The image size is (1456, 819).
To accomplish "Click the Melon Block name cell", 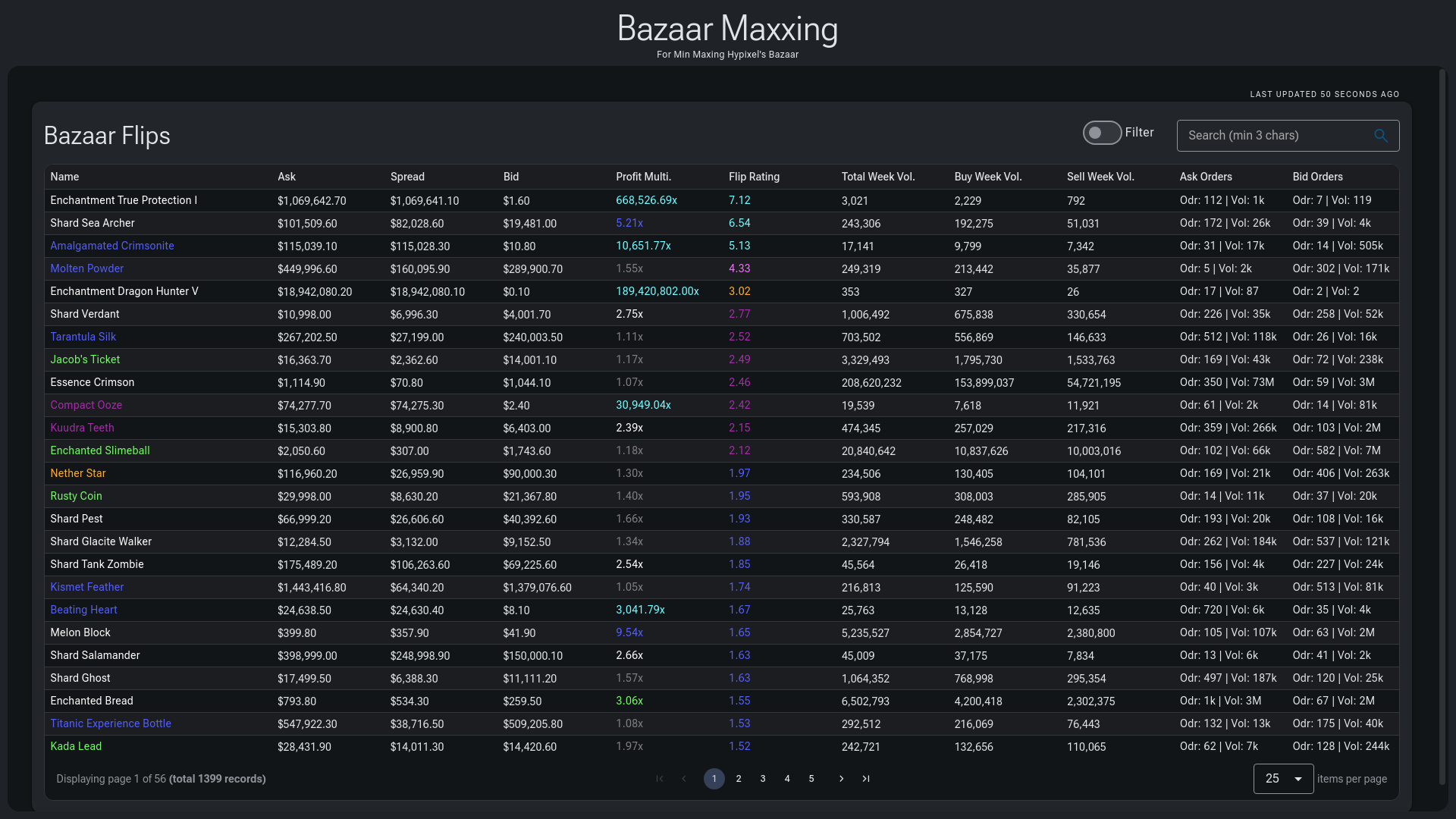I will click(80, 632).
